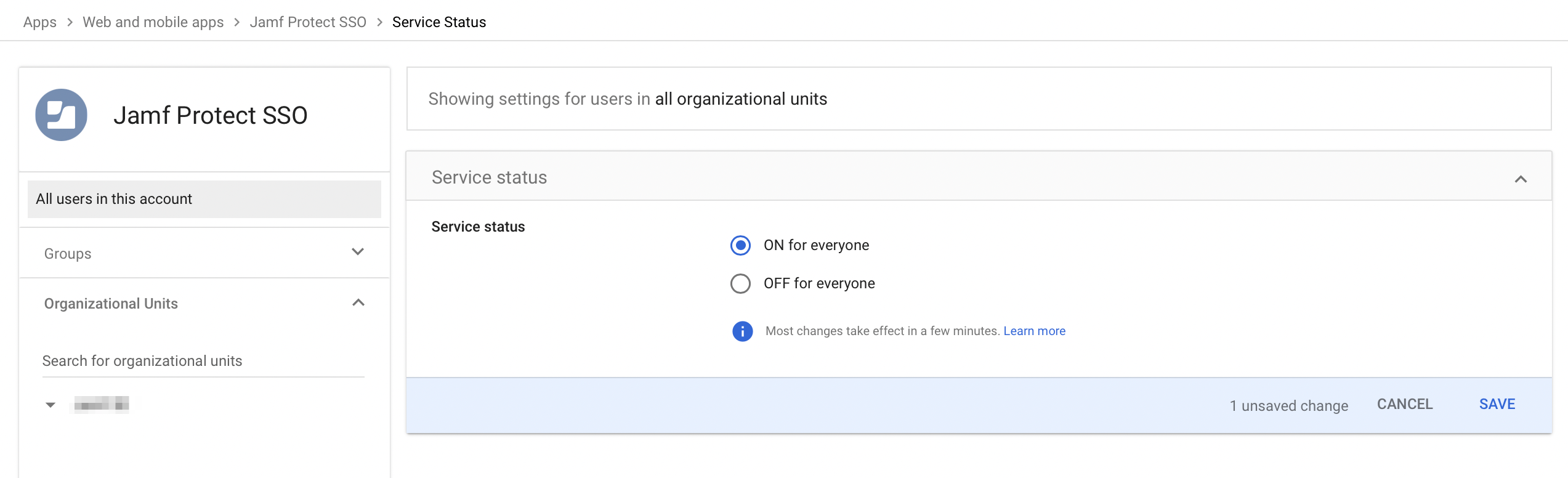This screenshot has height=478, width=1568.
Task: Select All users in this account
Action: click(204, 199)
